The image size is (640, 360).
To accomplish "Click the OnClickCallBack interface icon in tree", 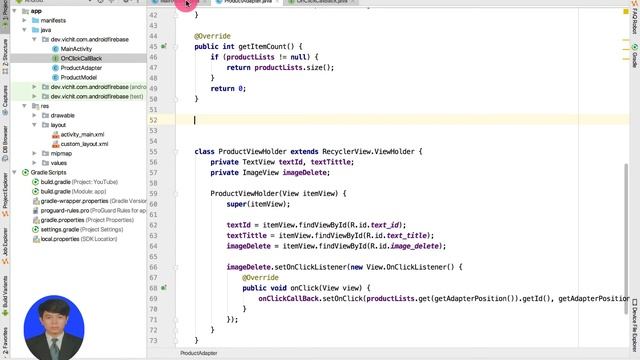I will pos(56,58).
